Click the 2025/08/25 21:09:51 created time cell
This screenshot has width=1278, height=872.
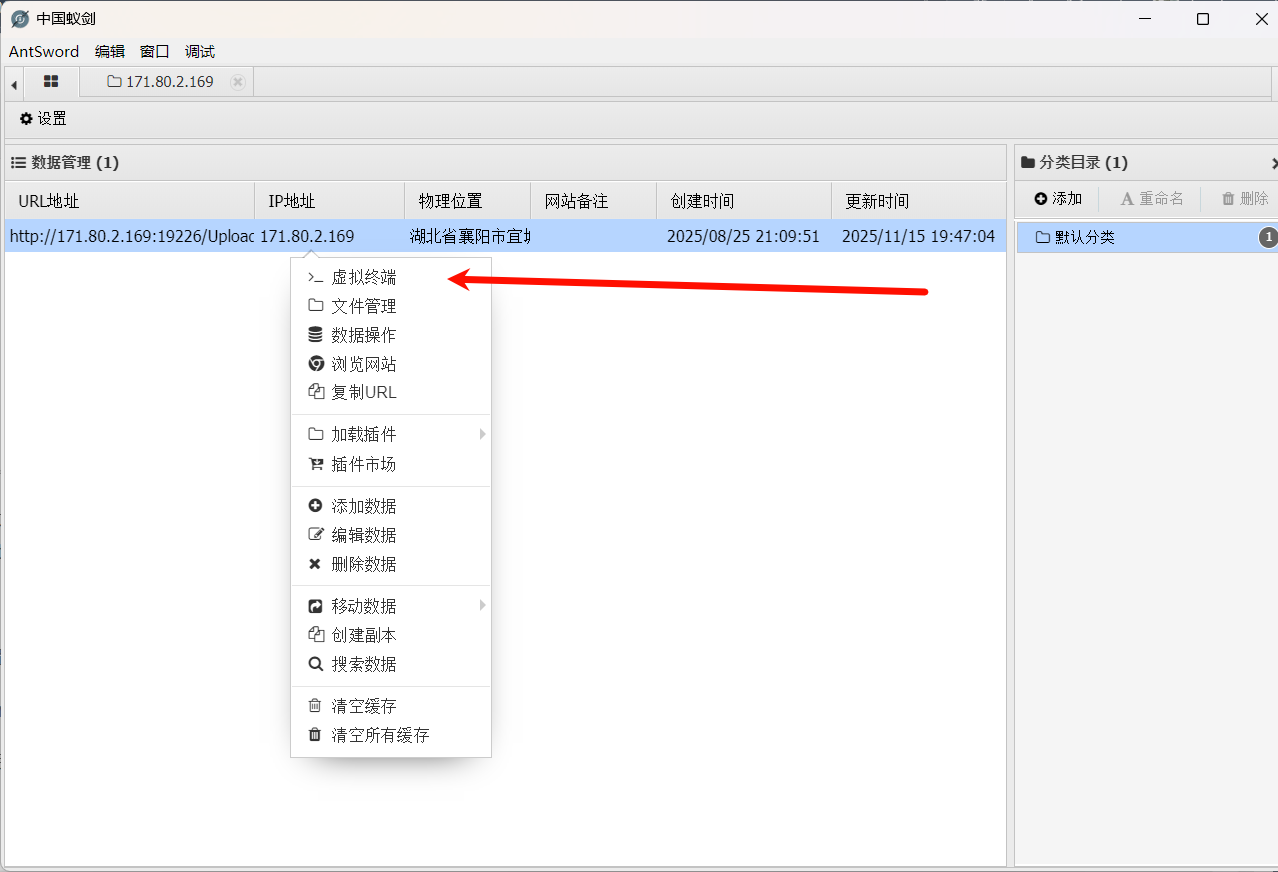point(743,237)
